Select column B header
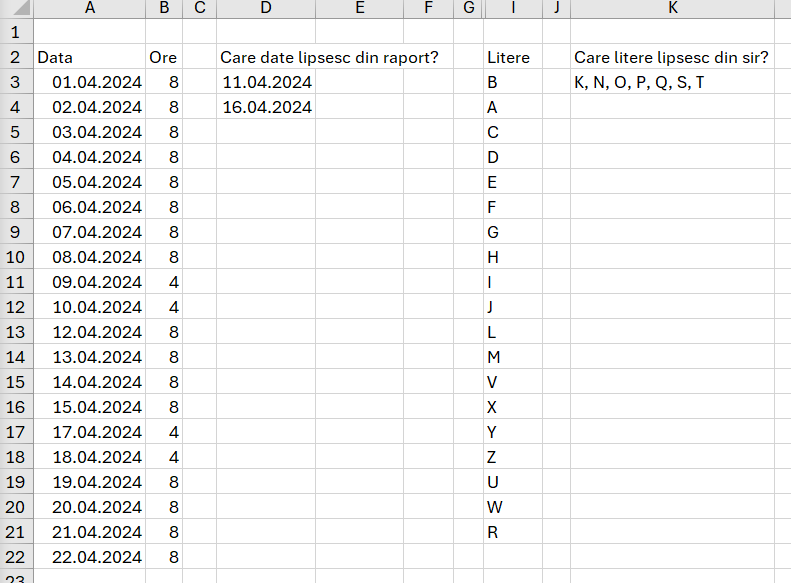791x583 pixels. [164, 8]
